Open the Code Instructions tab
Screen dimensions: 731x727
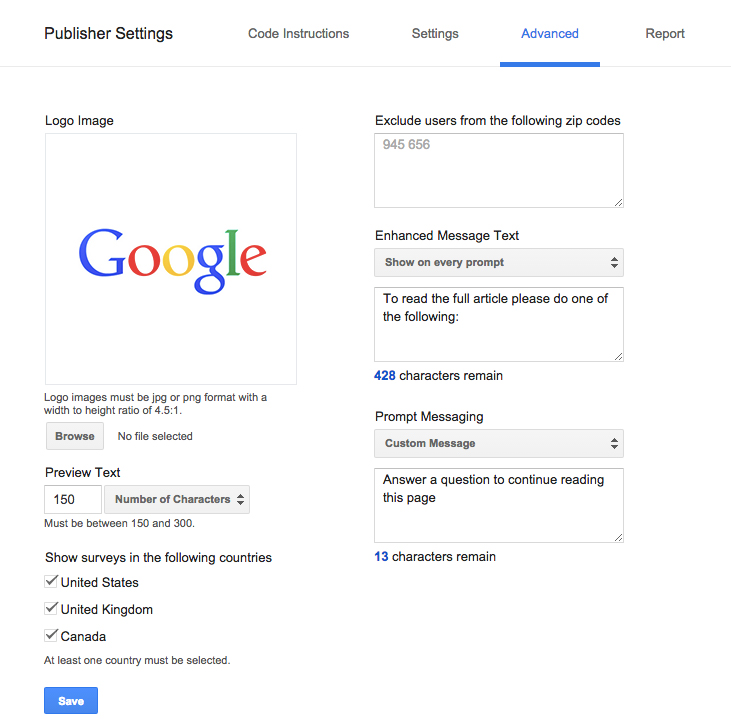298,34
